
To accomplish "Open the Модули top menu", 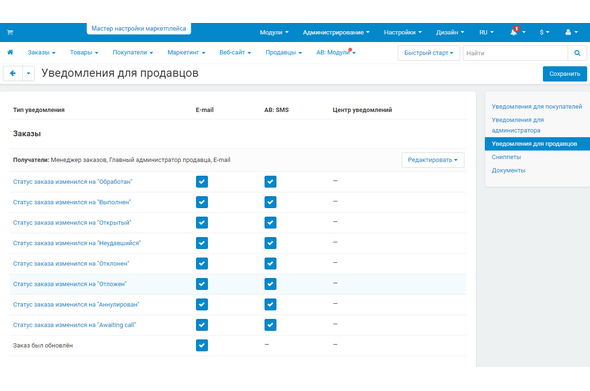I will [274, 32].
